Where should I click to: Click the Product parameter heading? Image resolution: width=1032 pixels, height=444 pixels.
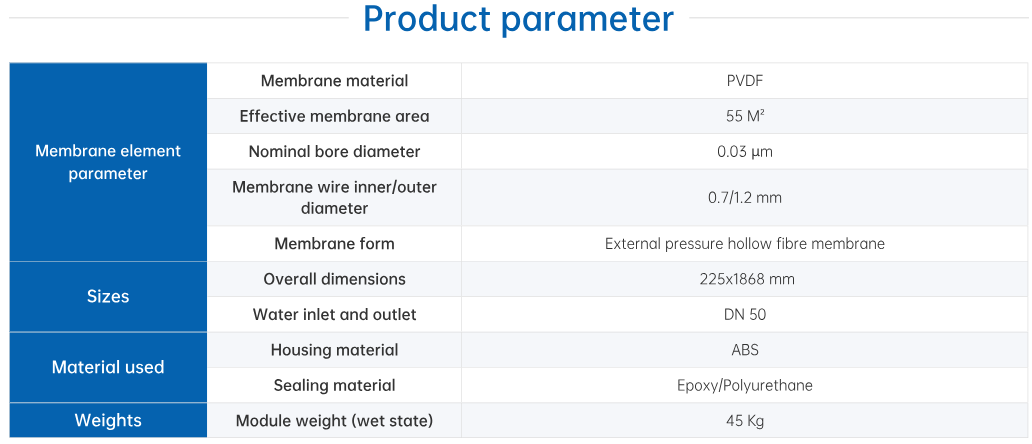point(518,20)
